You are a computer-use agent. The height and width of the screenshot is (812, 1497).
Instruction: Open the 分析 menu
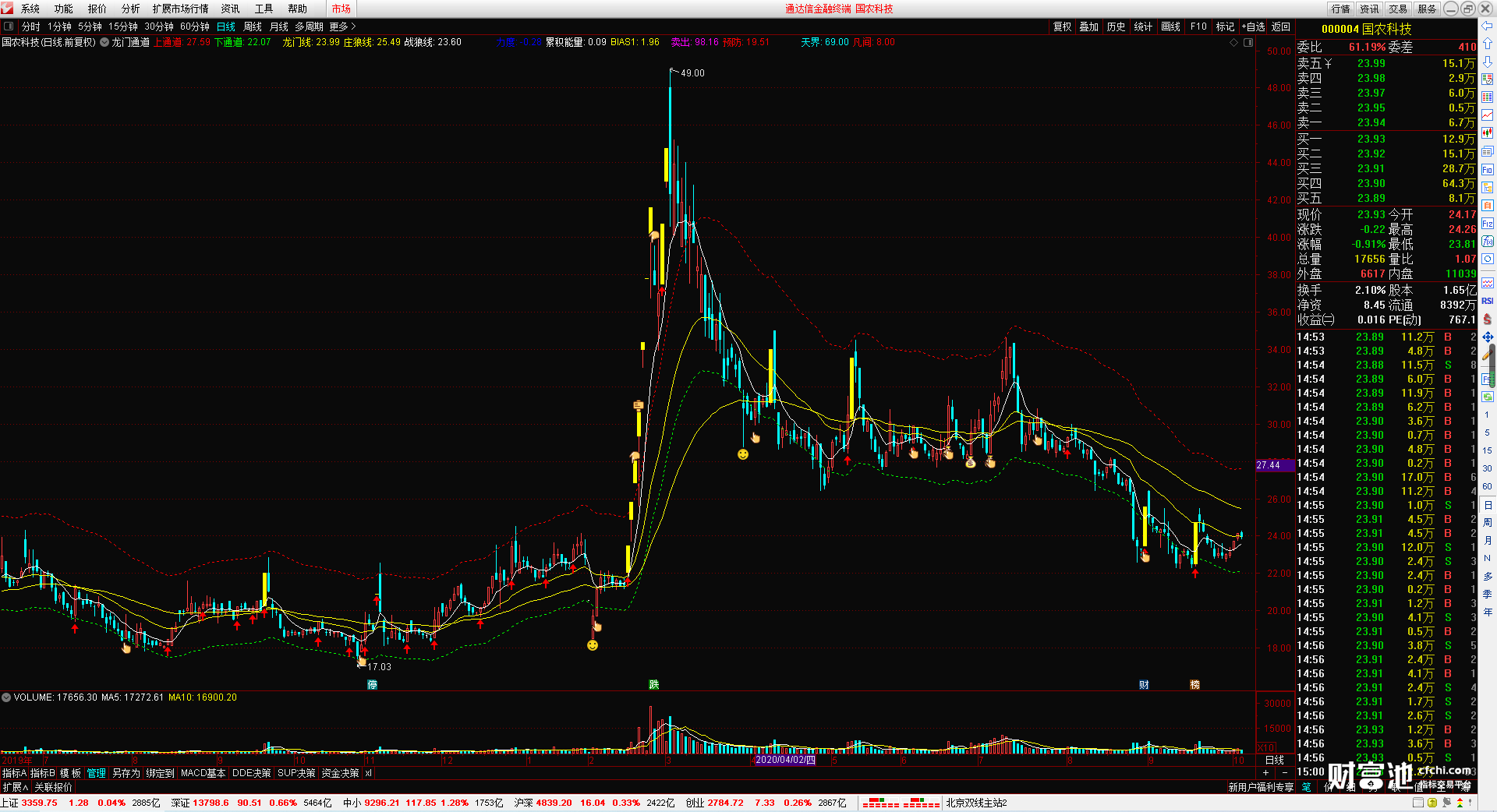point(131,9)
